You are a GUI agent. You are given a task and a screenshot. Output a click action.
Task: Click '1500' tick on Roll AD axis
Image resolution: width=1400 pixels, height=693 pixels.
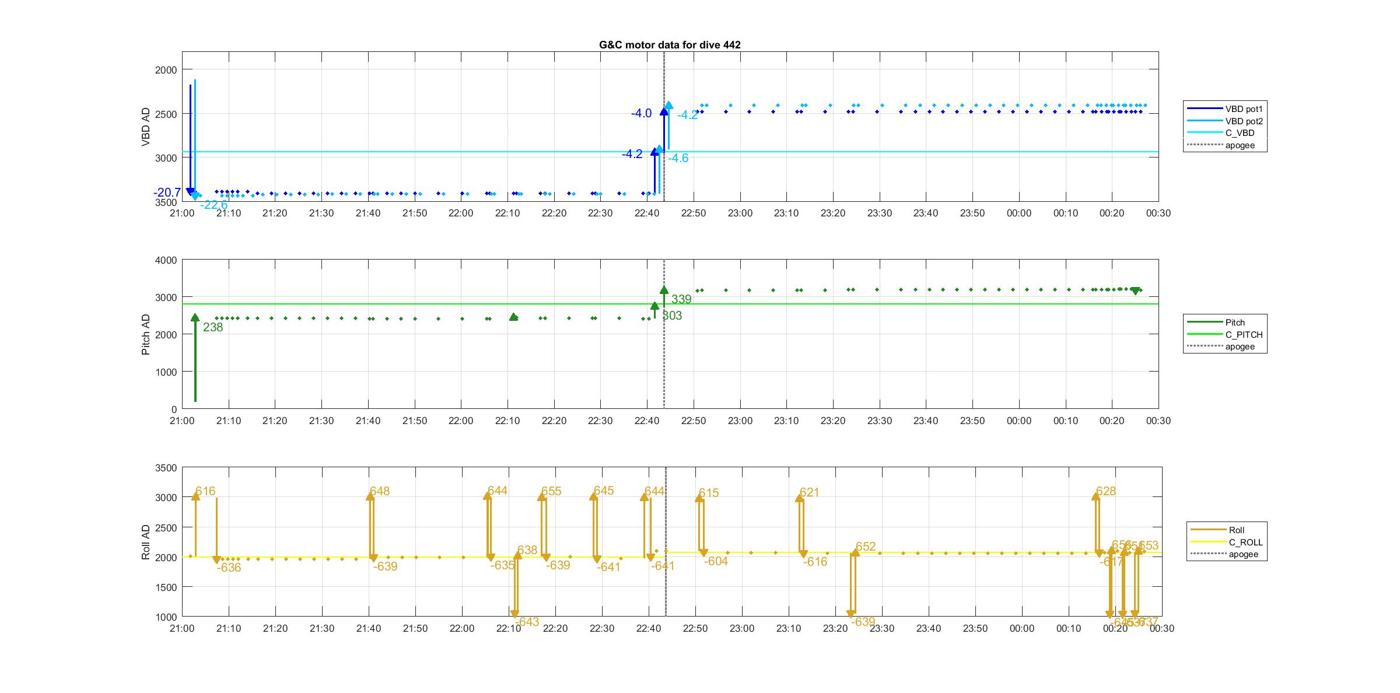166,587
